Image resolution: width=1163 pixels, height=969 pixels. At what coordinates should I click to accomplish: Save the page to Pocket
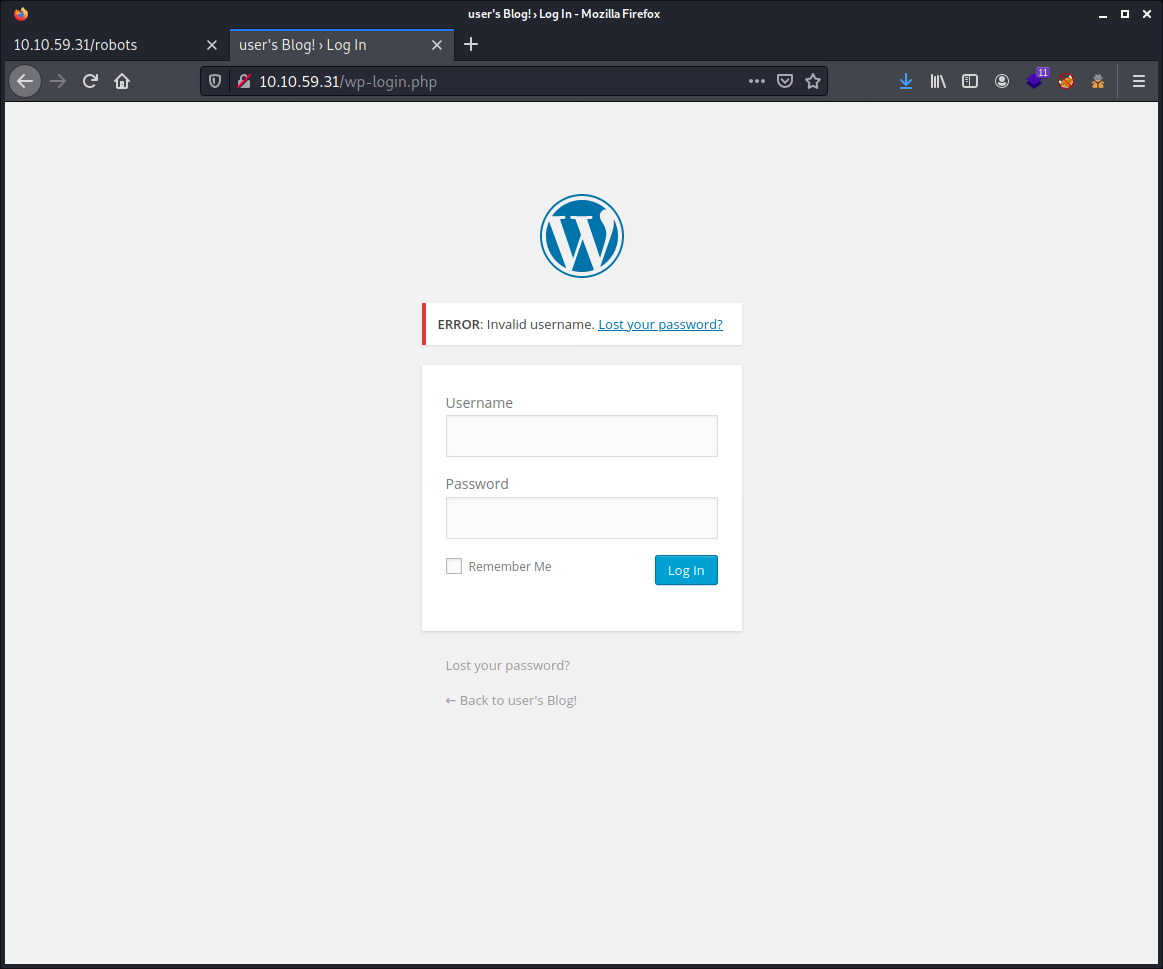[x=785, y=81]
